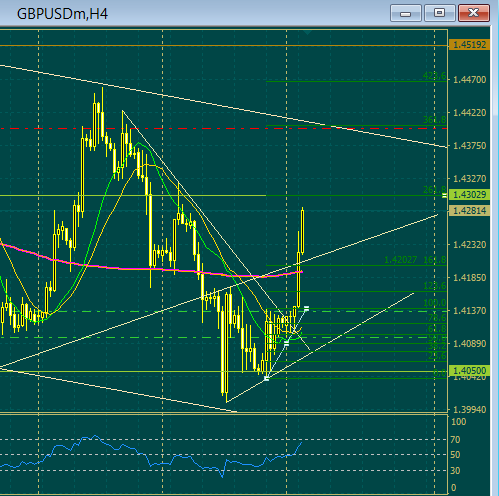The height and width of the screenshot is (496, 499).
Task: Click the chart shift triangle marker
Action: (307, 32)
